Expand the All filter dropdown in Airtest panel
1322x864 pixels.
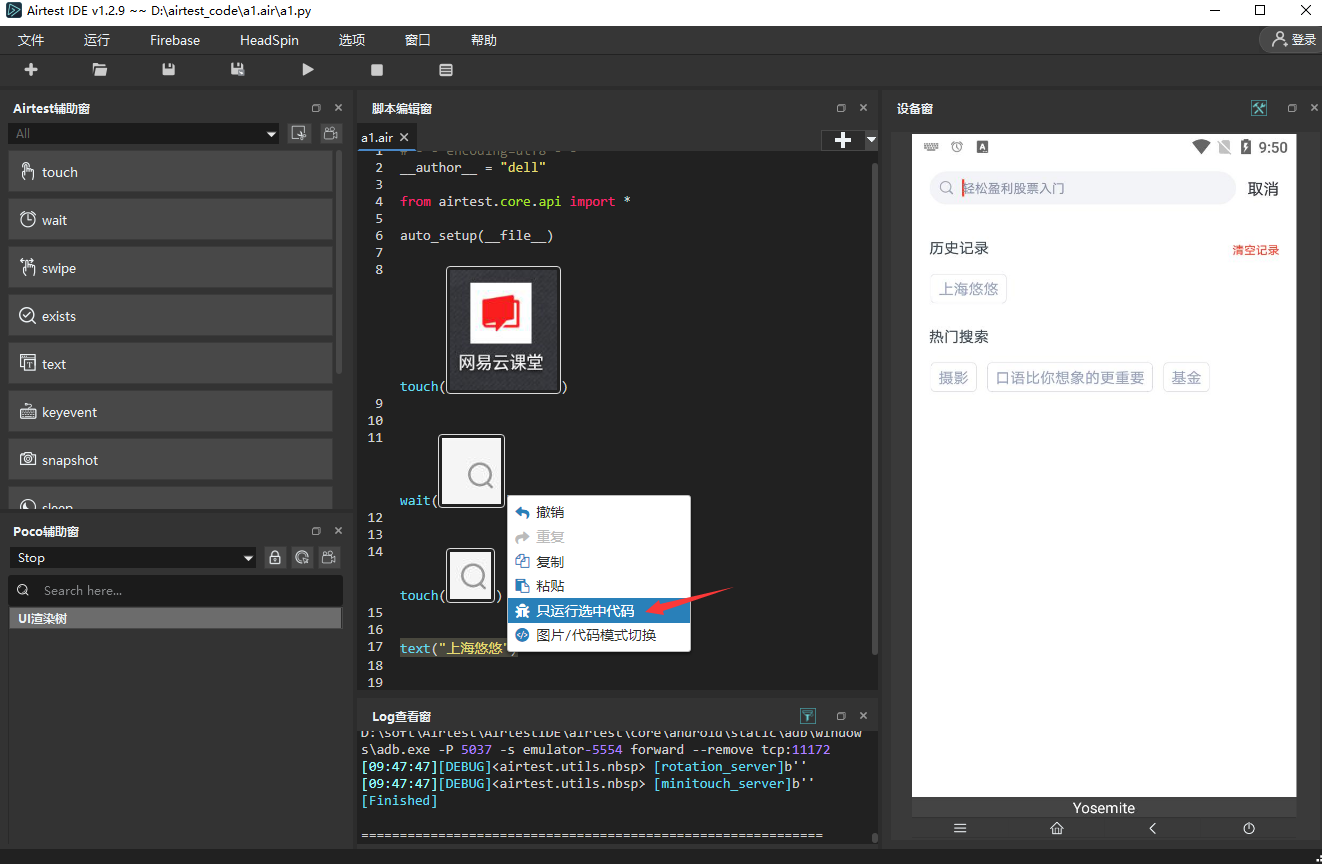(143, 134)
